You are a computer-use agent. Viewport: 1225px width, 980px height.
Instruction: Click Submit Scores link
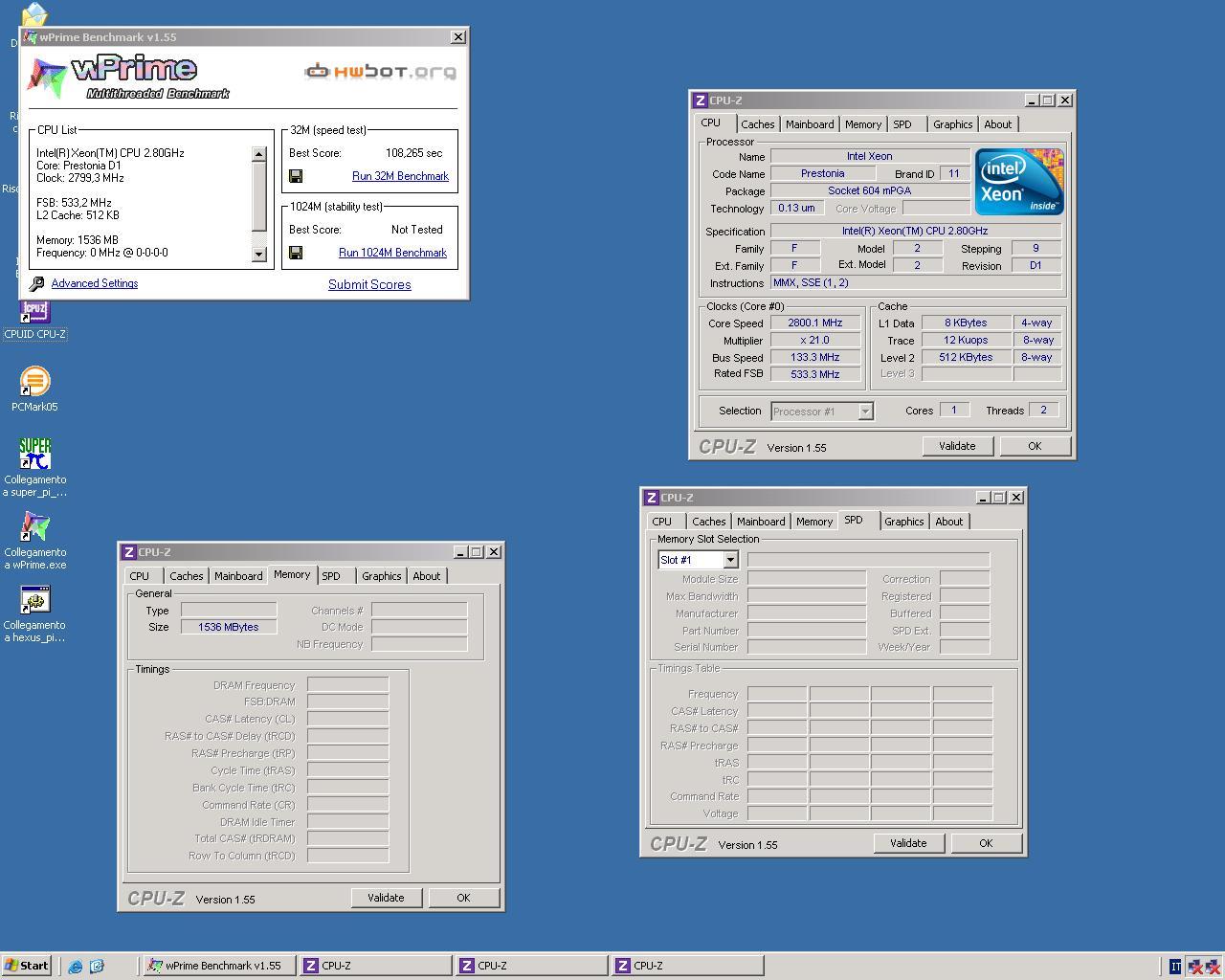[369, 284]
